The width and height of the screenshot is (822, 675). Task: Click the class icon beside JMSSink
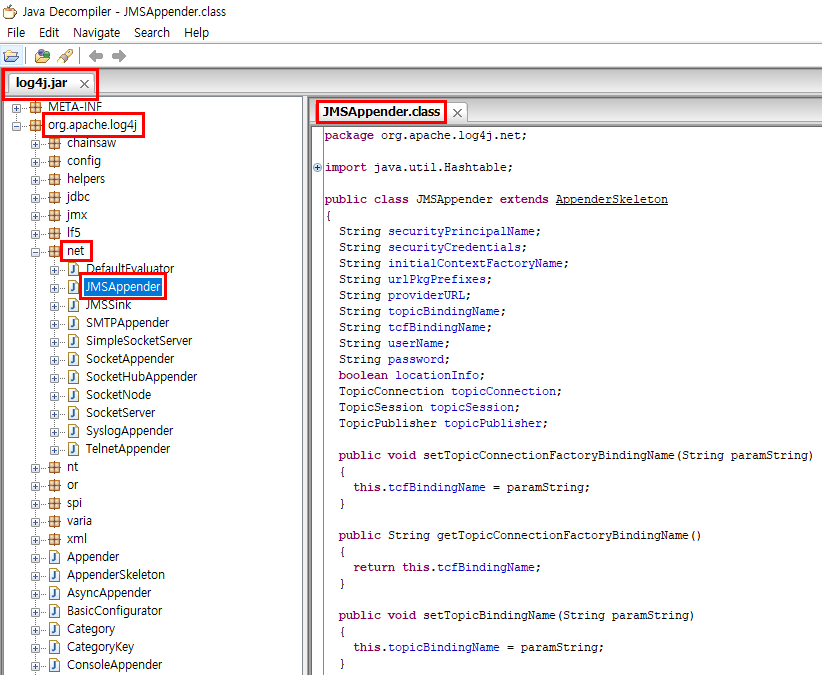pyautogui.click(x=73, y=305)
